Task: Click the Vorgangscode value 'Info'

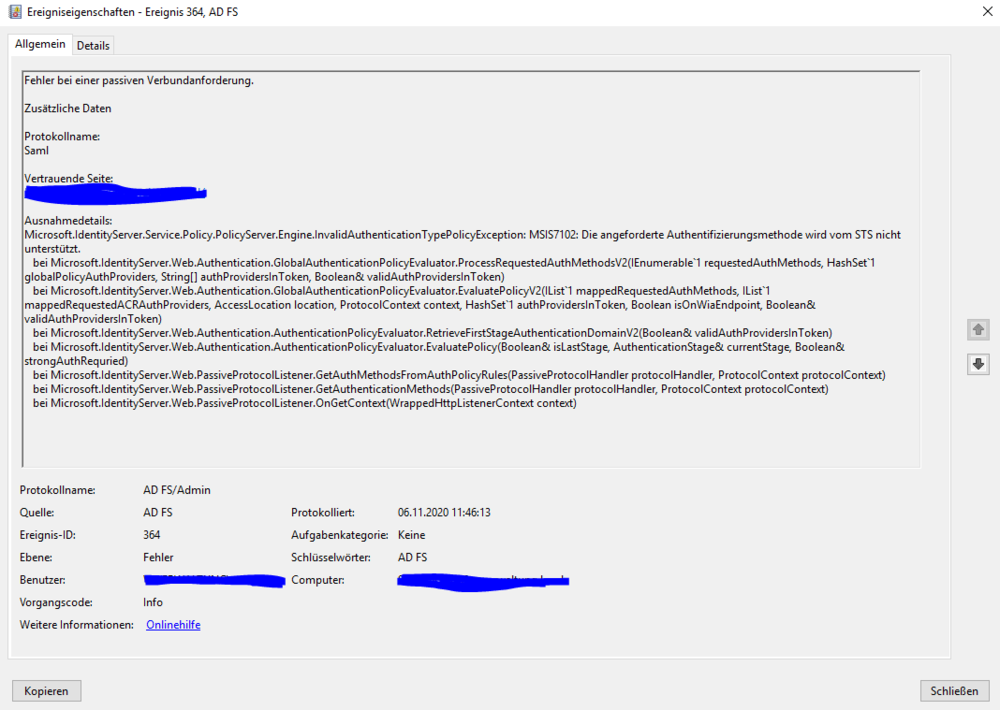Action: point(153,602)
